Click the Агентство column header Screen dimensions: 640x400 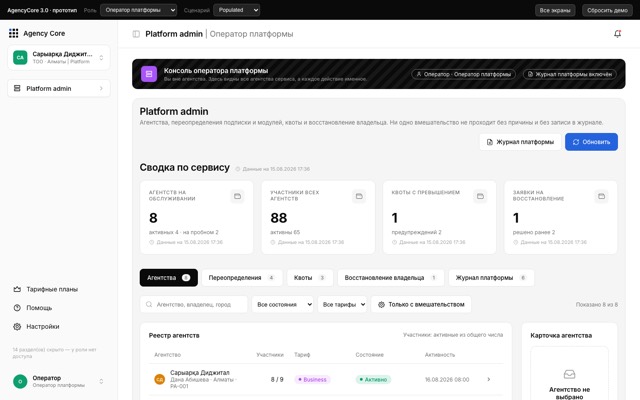(x=167, y=355)
